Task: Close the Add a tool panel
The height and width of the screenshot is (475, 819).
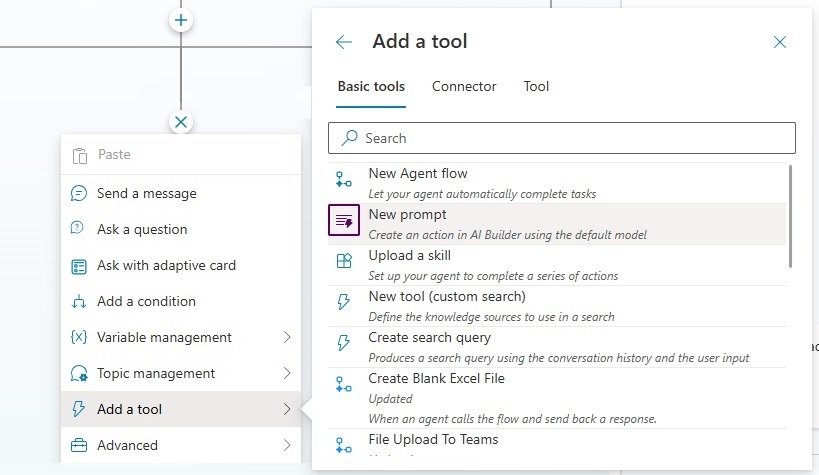Action: click(779, 42)
